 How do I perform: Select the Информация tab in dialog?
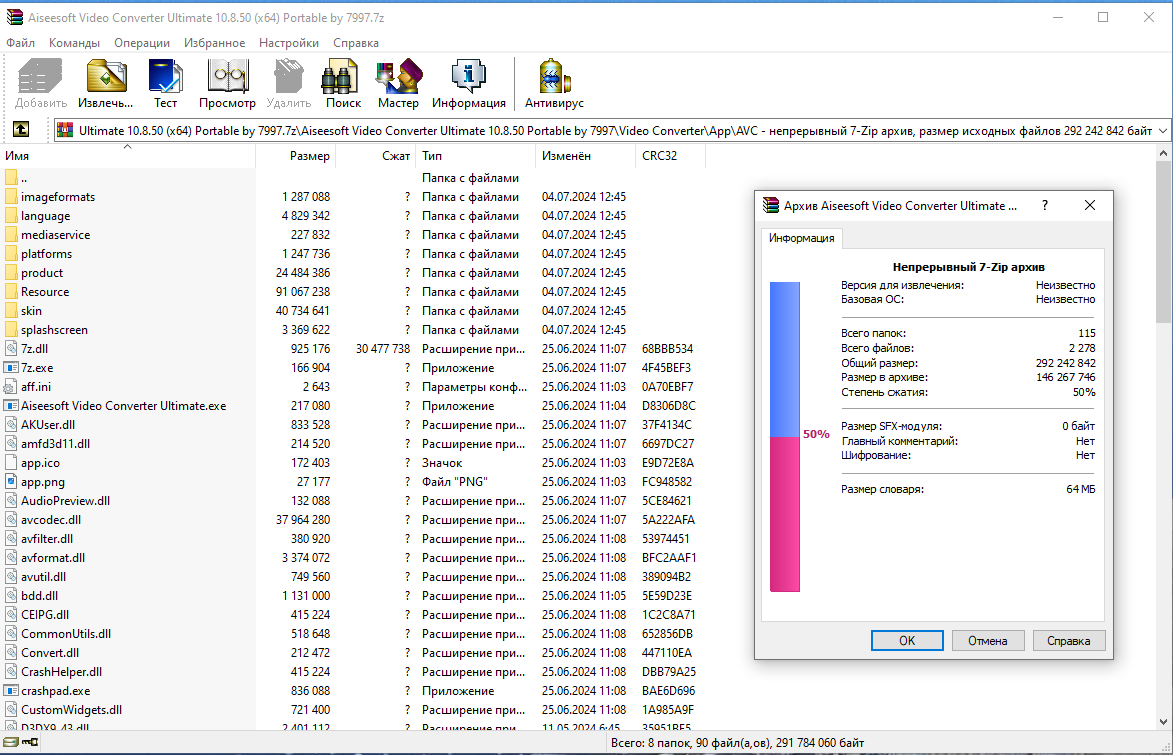pyautogui.click(x=801, y=238)
